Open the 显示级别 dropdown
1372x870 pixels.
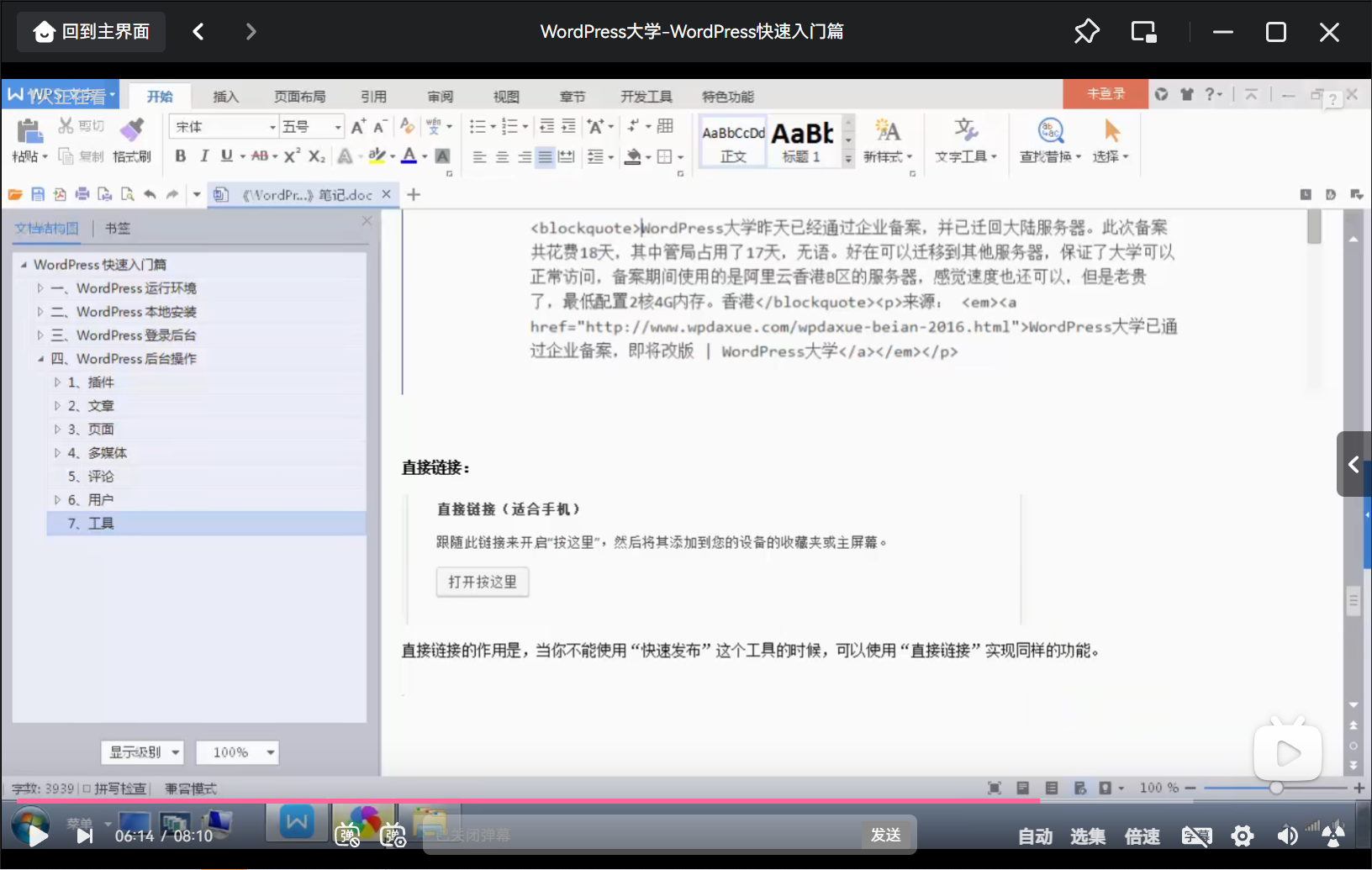tap(142, 752)
